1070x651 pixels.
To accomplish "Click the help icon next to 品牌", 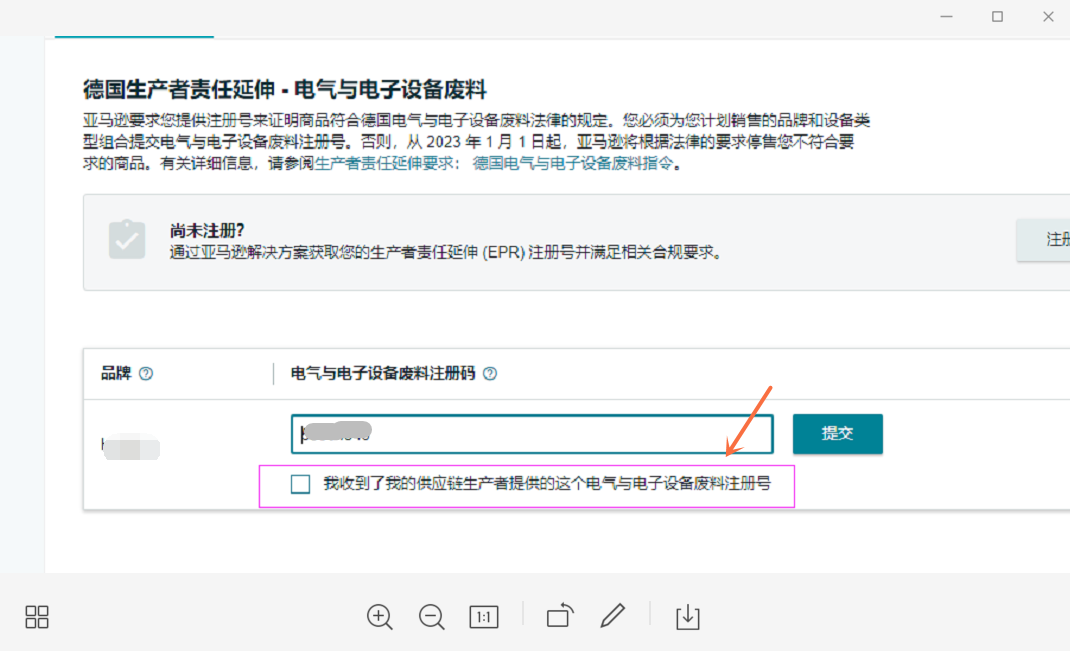I will click(145, 372).
